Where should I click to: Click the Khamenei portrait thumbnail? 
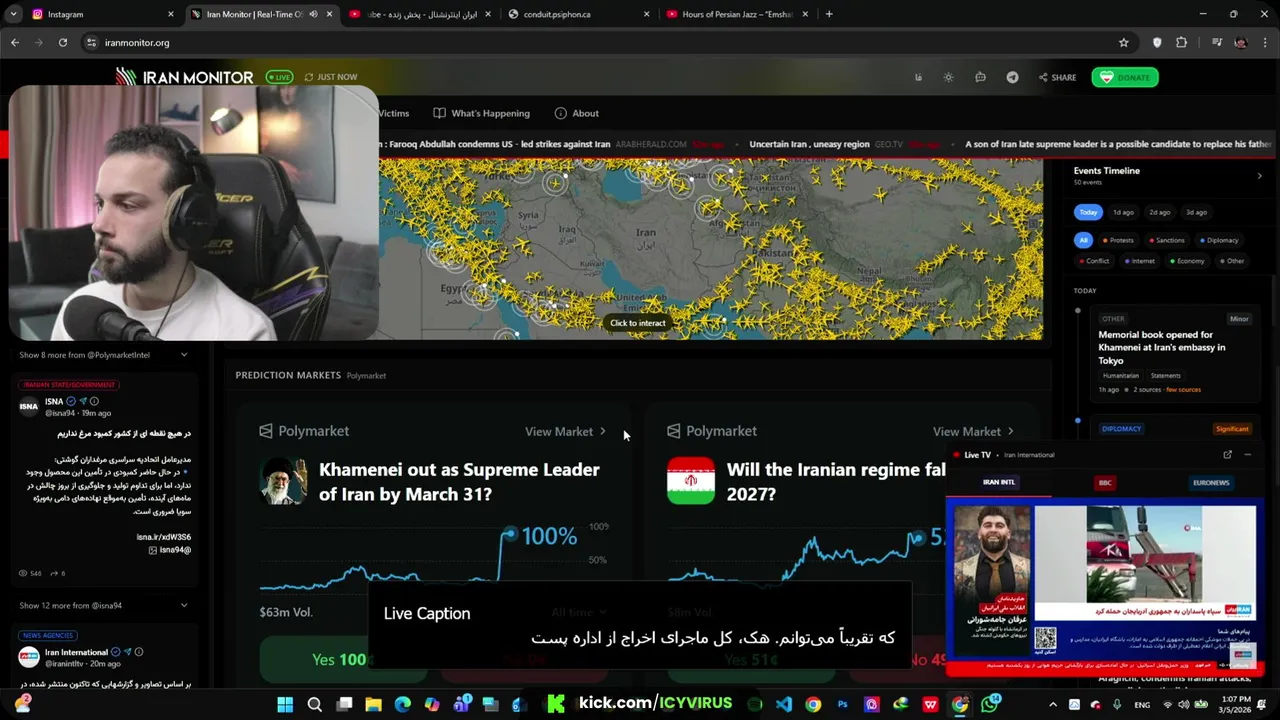pyautogui.click(x=283, y=481)
